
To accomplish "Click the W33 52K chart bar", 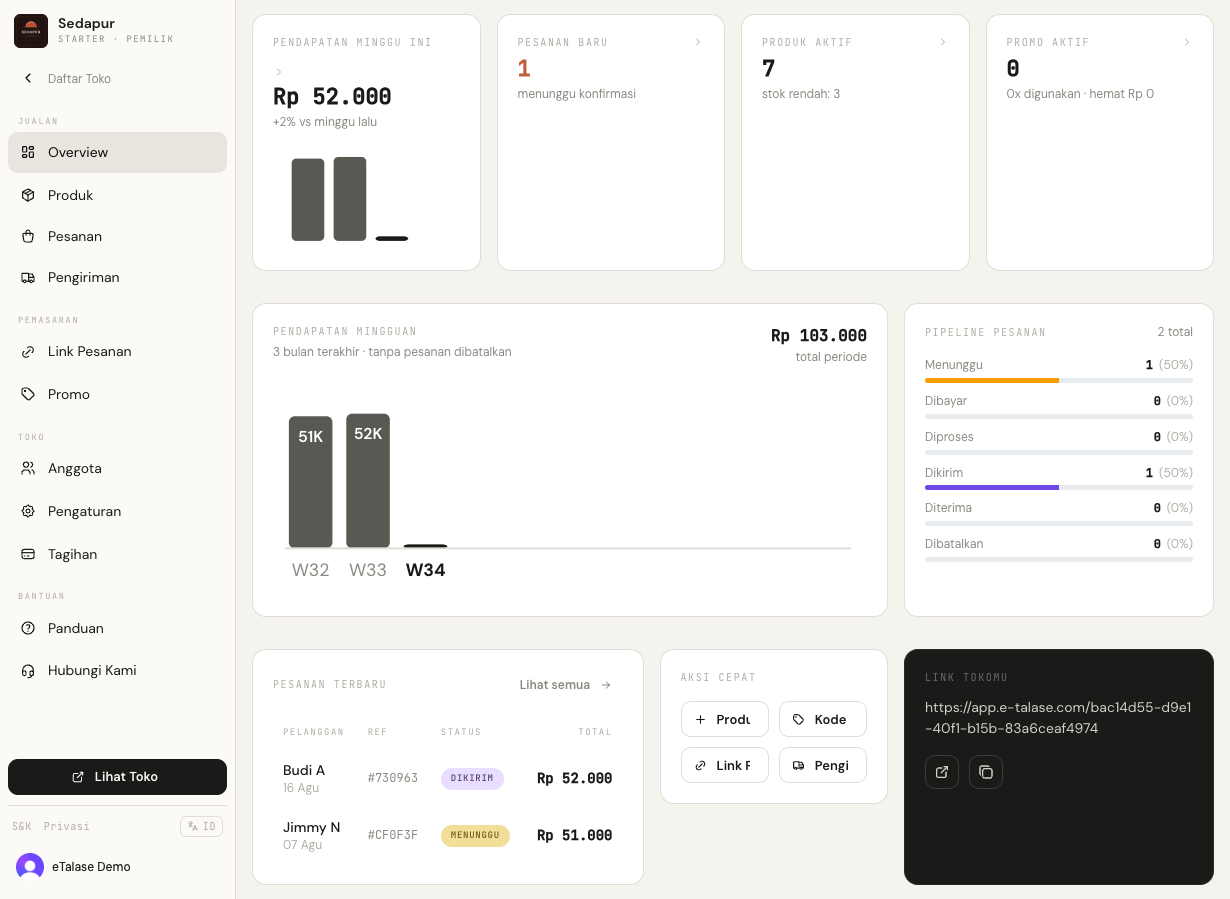I will pyautogui.click(x=368, y=481).
